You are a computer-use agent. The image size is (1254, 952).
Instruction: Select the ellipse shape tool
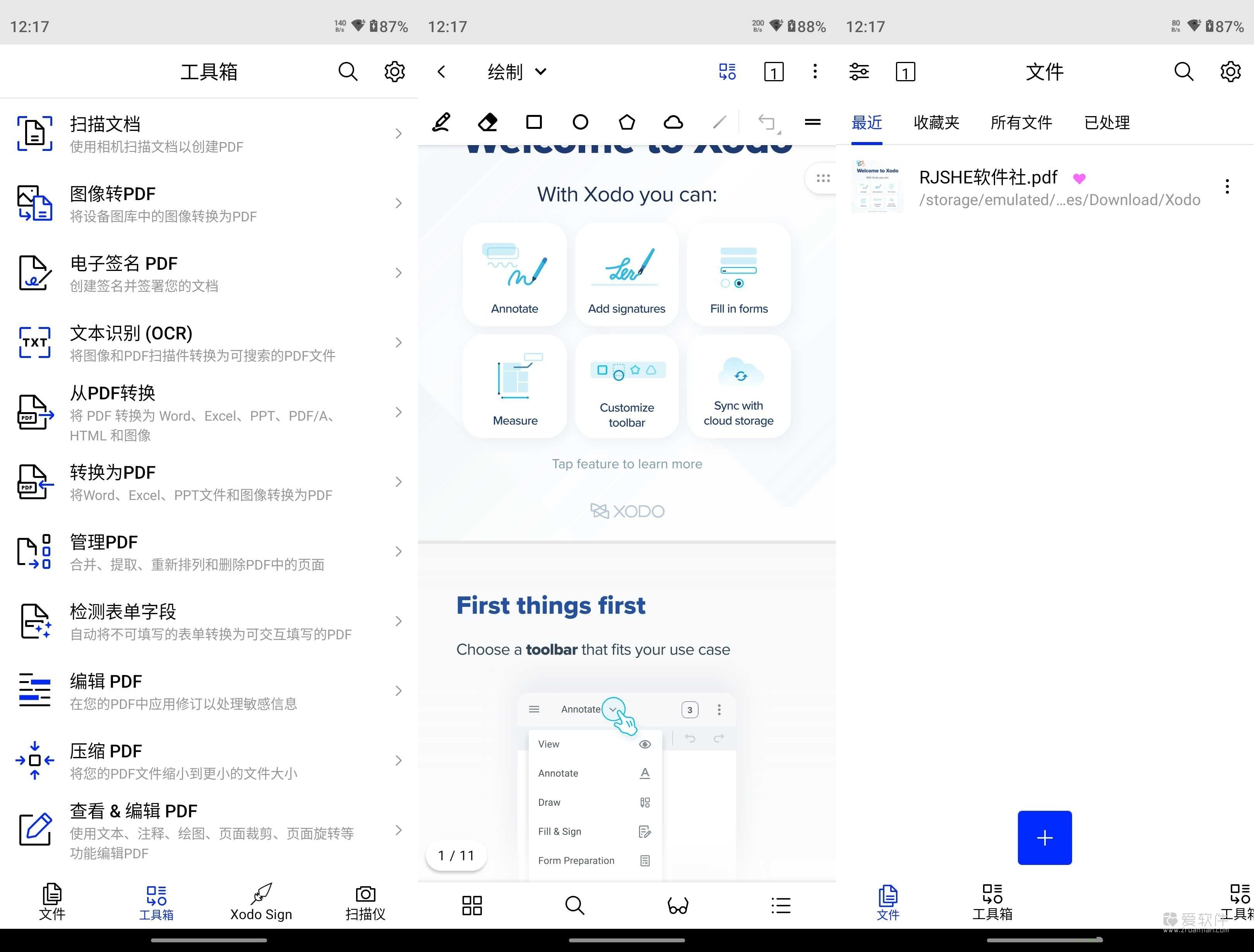coord(581,122)
